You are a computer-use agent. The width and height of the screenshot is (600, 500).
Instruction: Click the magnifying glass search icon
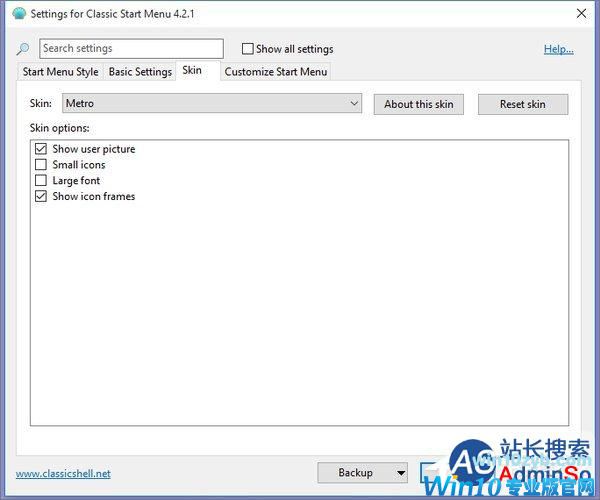(23, 49)
